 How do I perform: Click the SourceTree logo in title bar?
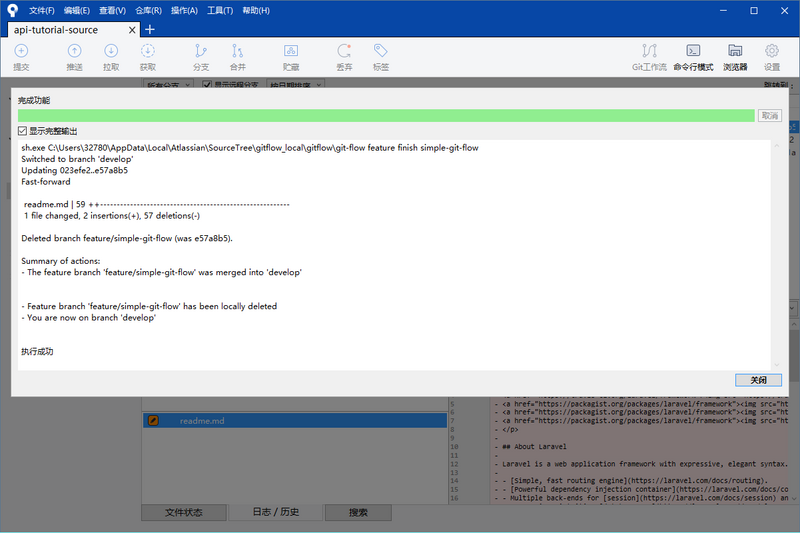(x=12, y=10)
